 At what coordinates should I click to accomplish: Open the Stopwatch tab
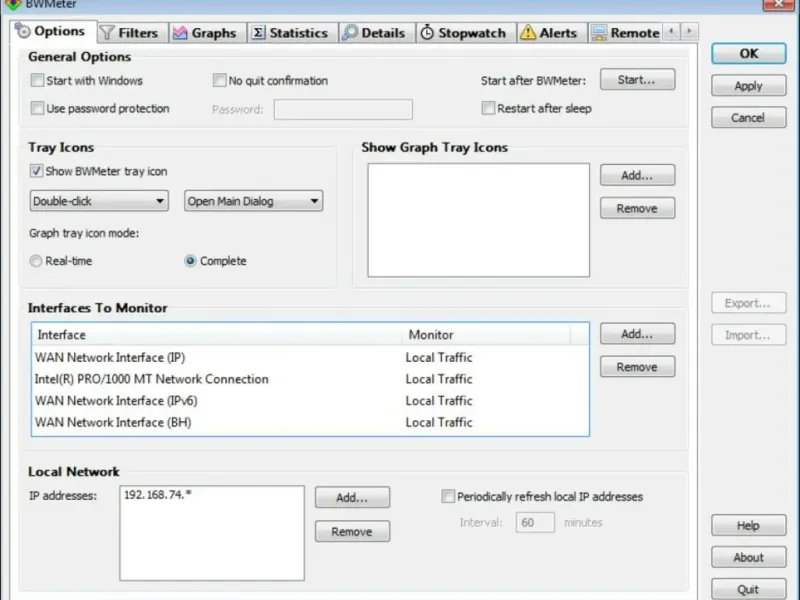click(x=466, y=33)
